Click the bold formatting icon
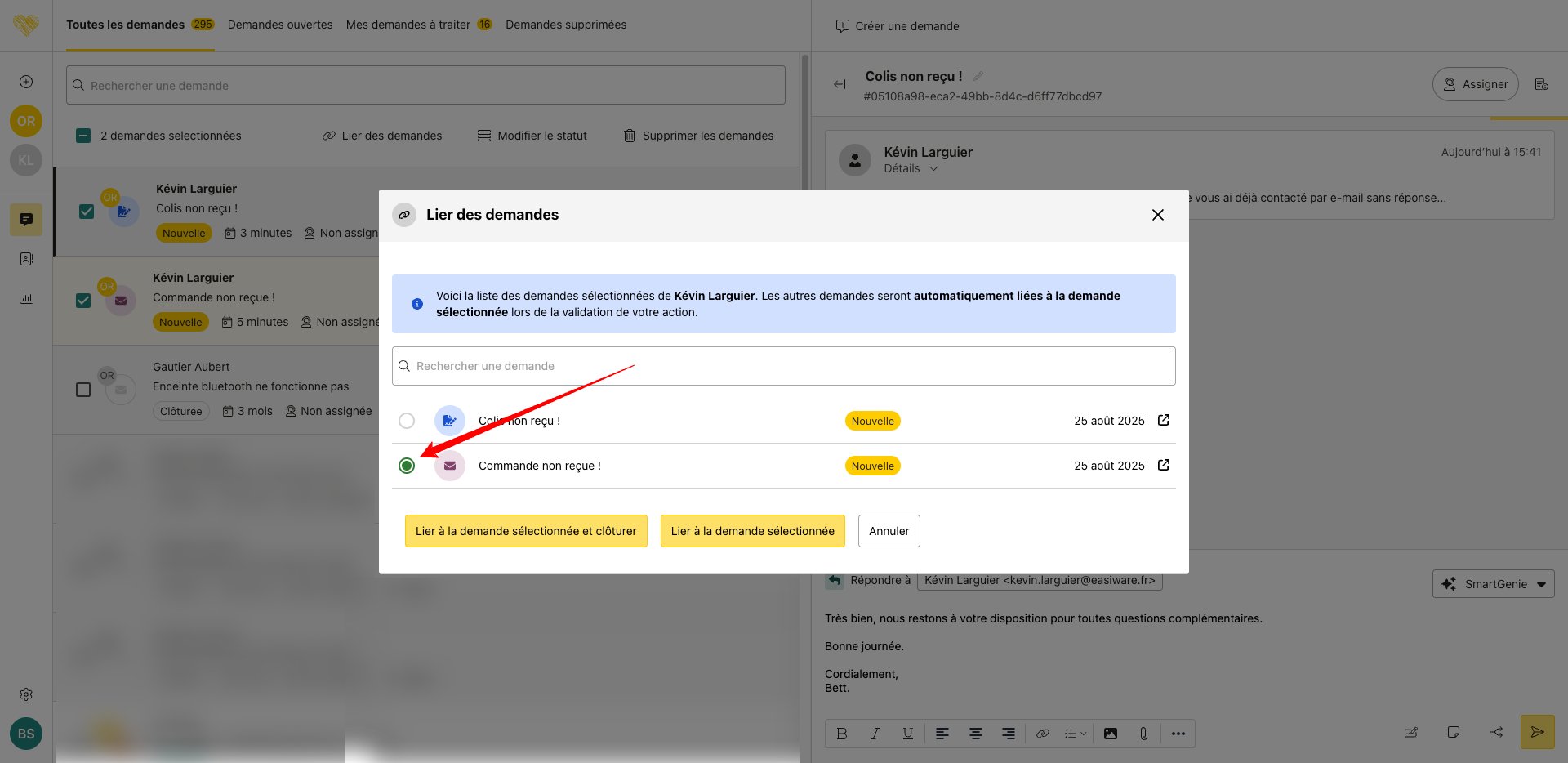The image size is (1568, 763). (842, 734)
